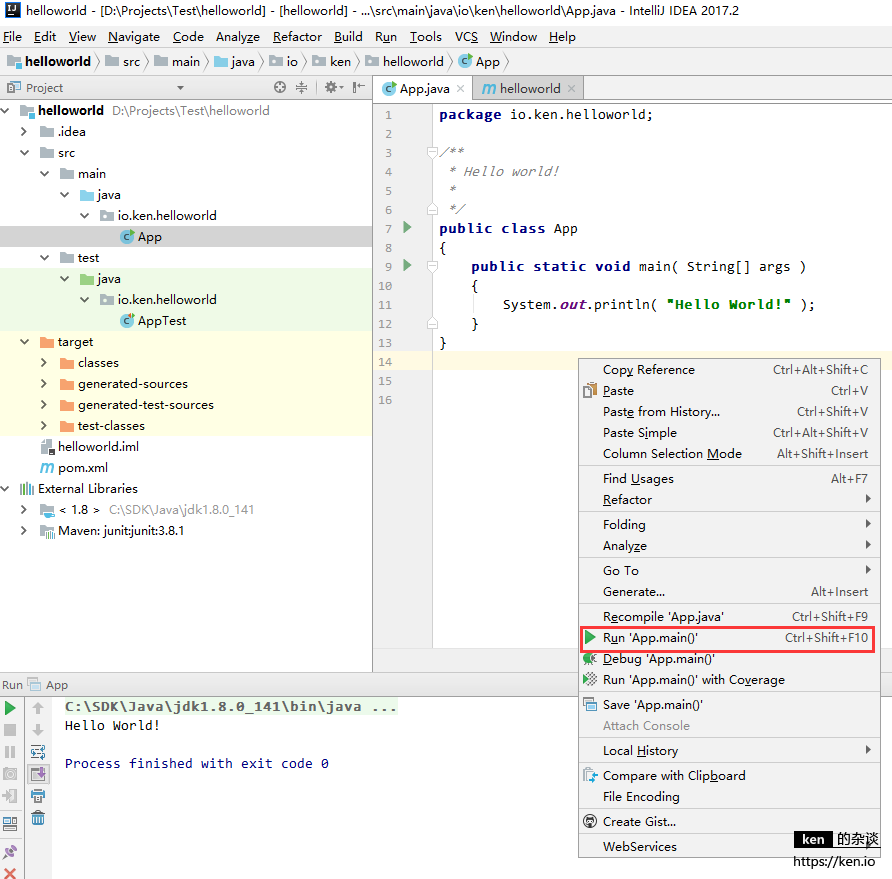Open Project panel settings gear

point(333,87)
